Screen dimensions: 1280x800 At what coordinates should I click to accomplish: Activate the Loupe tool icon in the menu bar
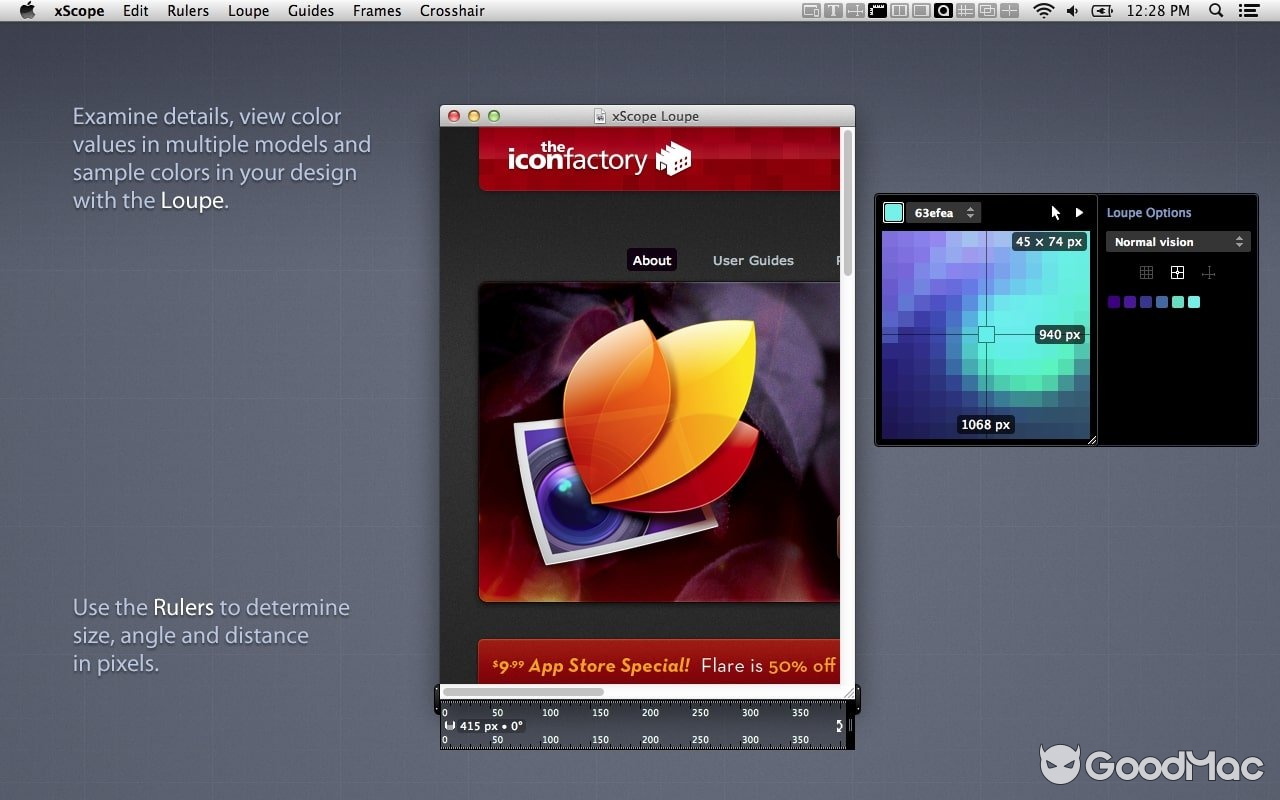tap(944, 11)
